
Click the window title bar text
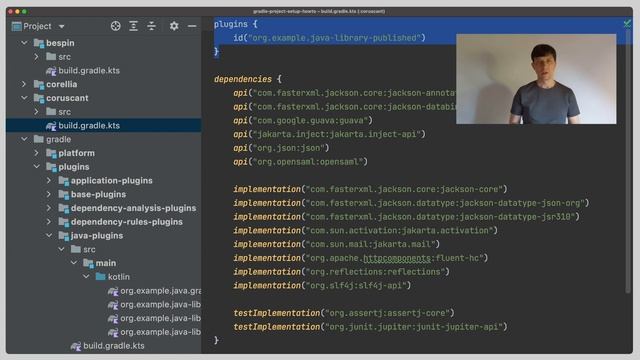(319, 11)
